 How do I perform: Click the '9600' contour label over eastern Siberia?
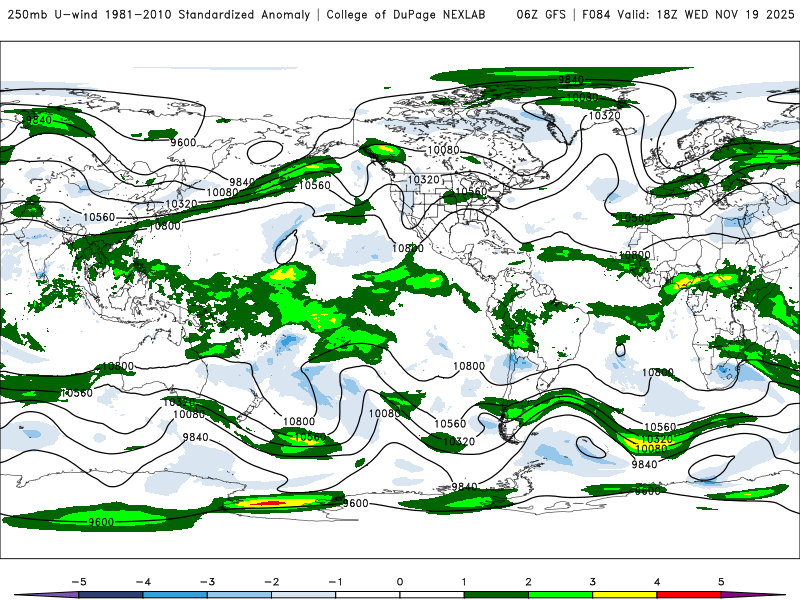pyautogui.click(x=183, y=142)
